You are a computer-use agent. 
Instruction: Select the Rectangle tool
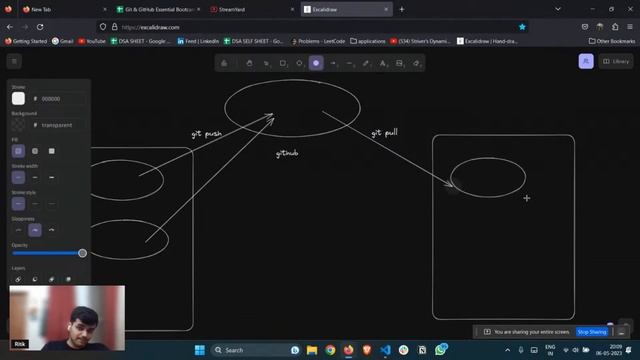coord(283,63)
